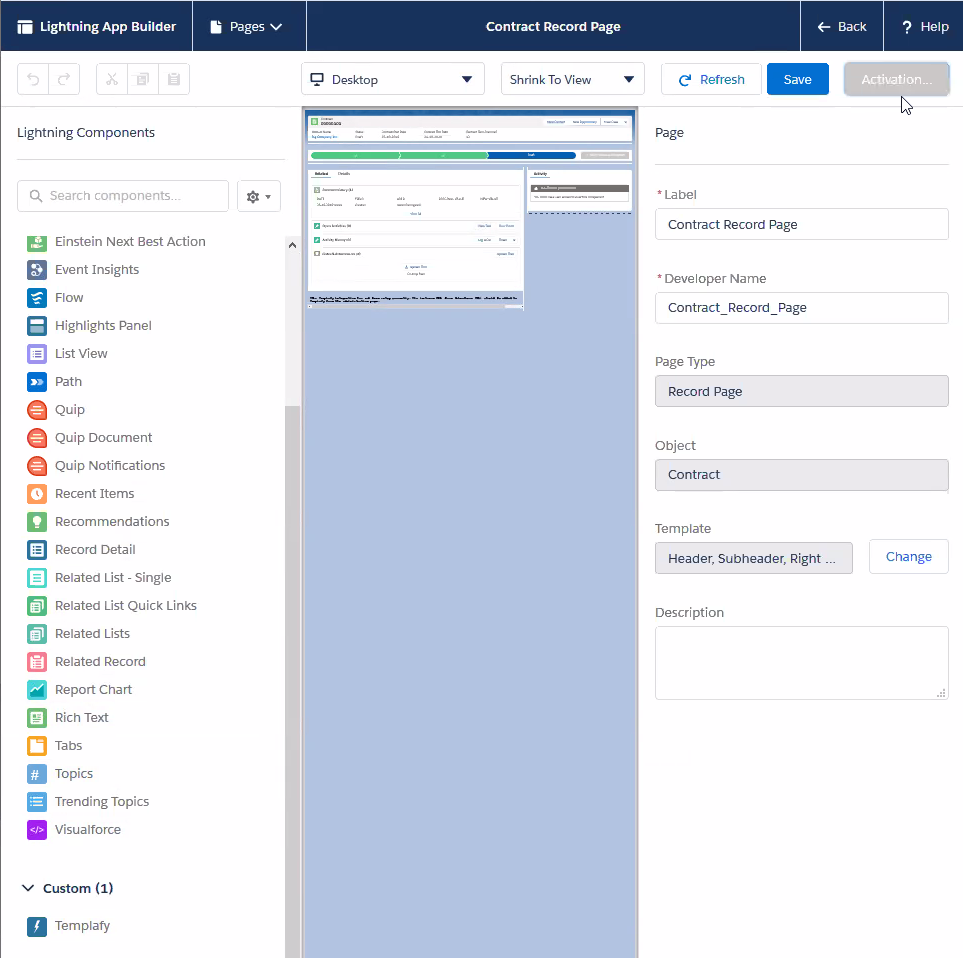Image resolution: width=963 pixels, height=958 pixels.
Task: Click the Paste clipboard icon
Action: pos(174,79)
